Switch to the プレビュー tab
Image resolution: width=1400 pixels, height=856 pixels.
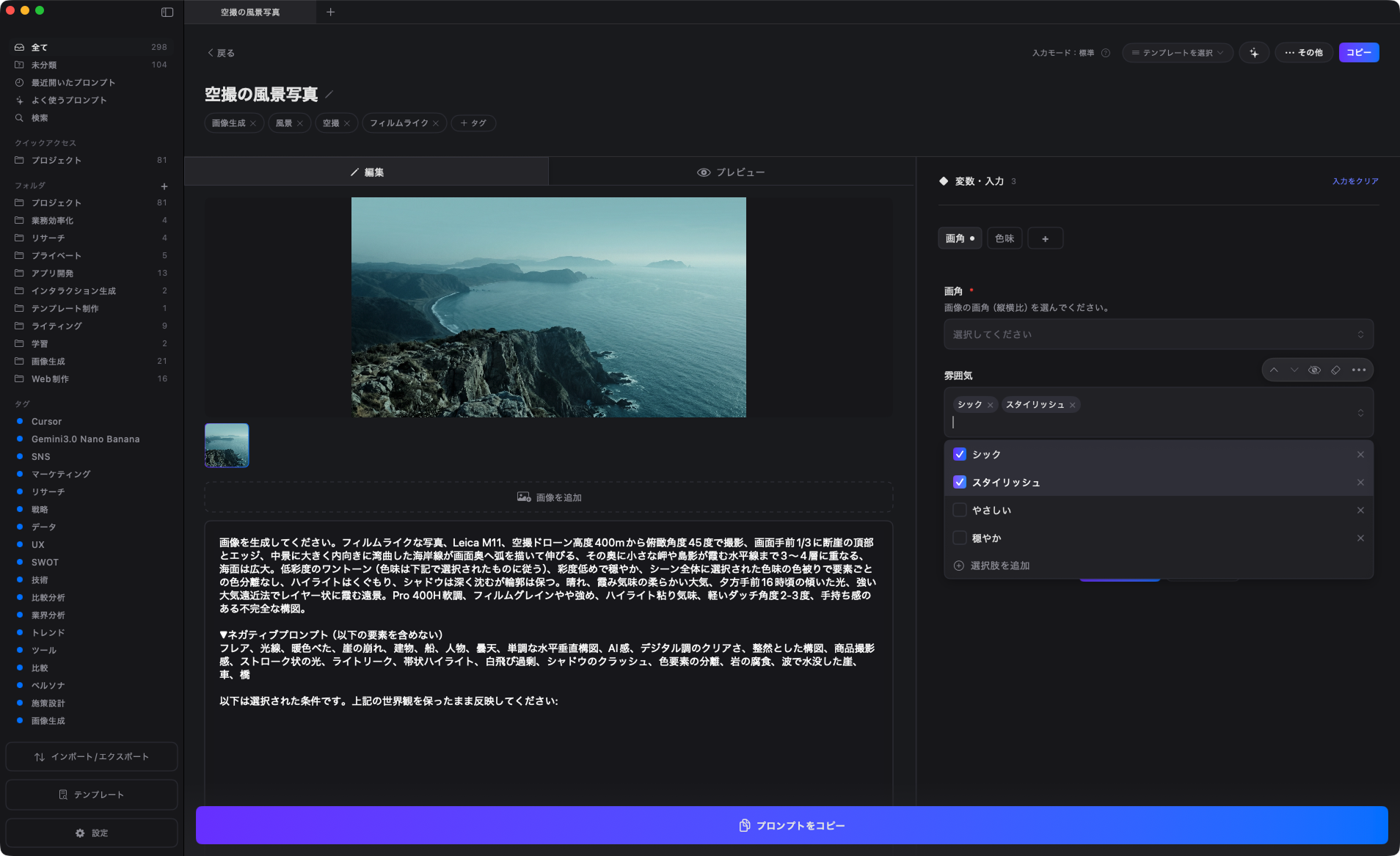(731, 172)
